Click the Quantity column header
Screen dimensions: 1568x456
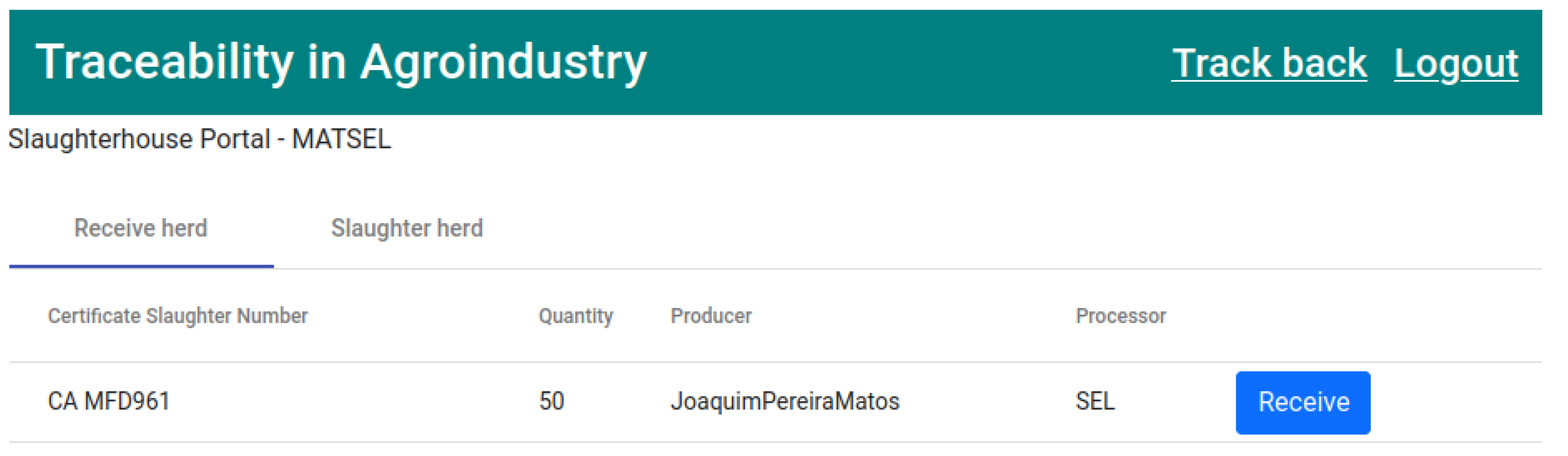pyautogui.click(x=575, y=316)
